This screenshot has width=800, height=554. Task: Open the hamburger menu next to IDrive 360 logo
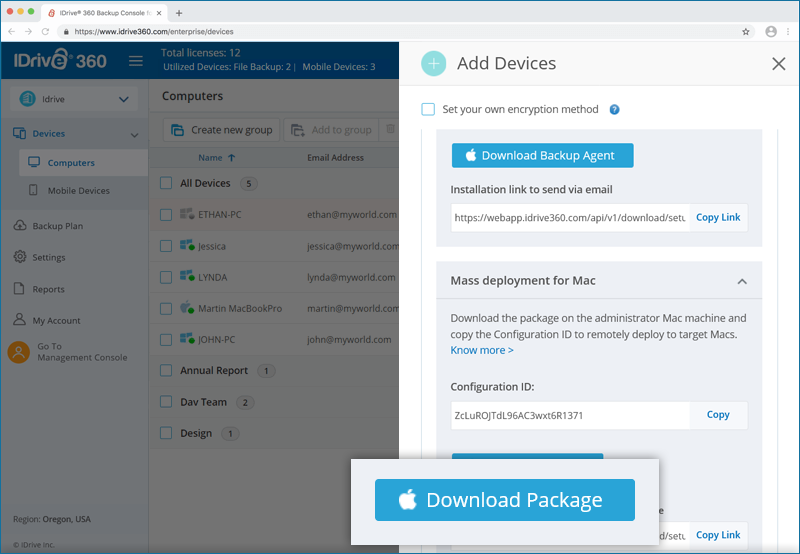point(136,61)
